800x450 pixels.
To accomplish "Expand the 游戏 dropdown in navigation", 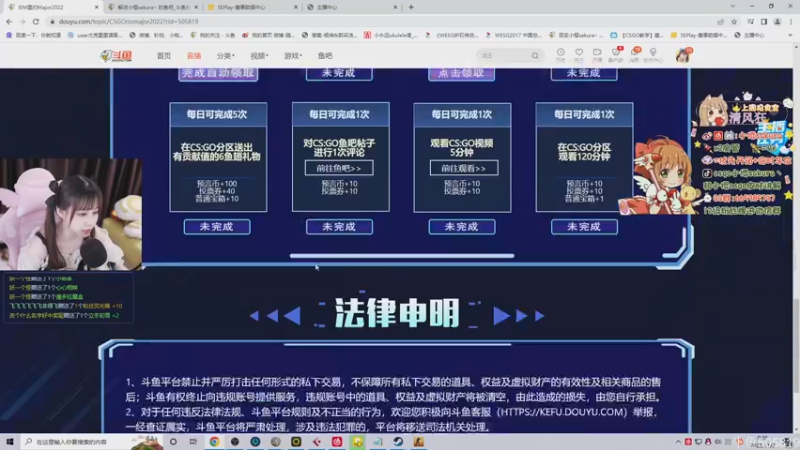I will [293, 56].
